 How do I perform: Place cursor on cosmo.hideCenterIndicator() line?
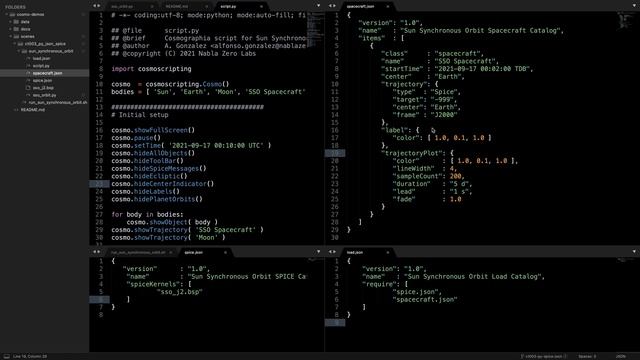click(162, 184)
